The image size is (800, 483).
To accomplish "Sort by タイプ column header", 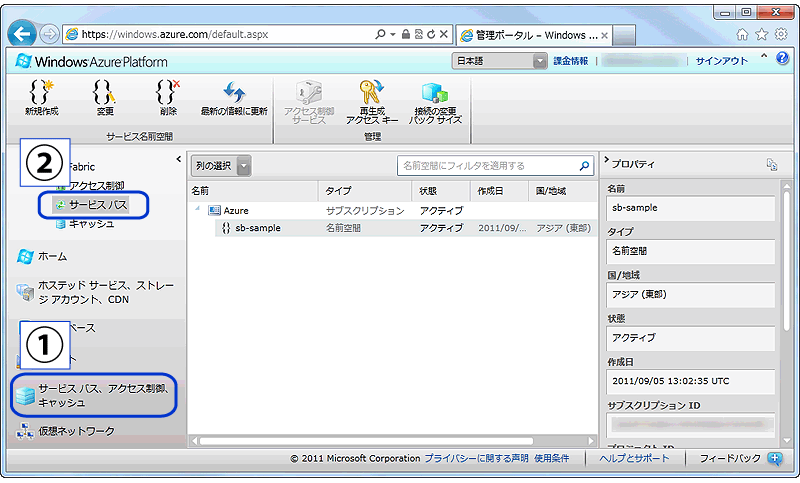I will click(365, 191).
